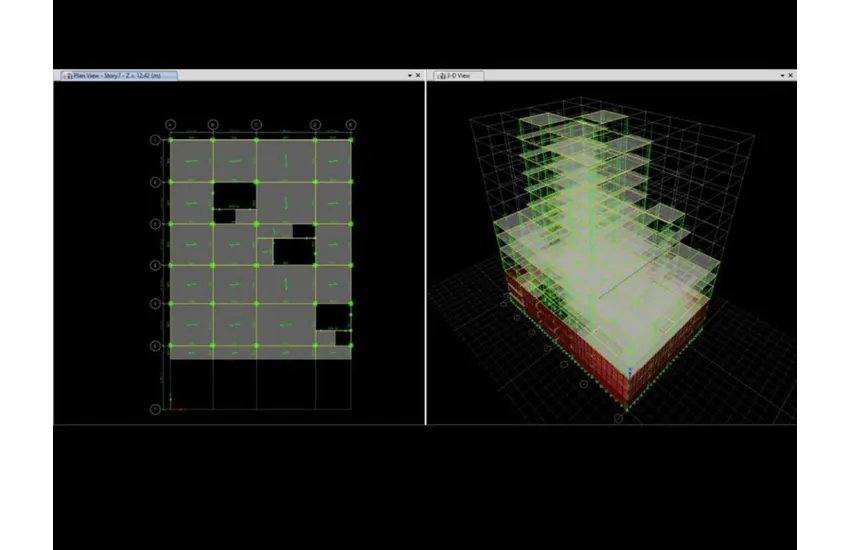Image resolution: width=850 pixels, height=550 pixels.
Task: Click the divider between Plan and 3-D views
Action: [x=426, y=250]
